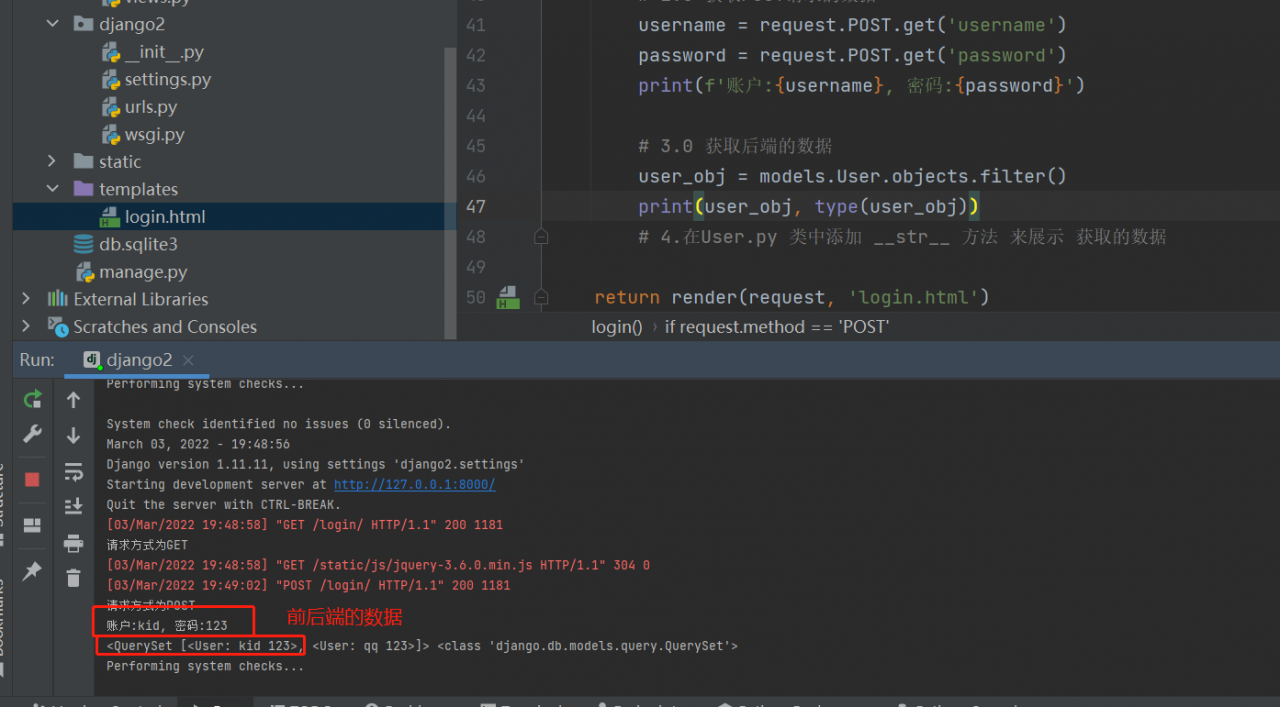
Task: Expand the static folder
Action: pyautogui.click(x=53, y=161)
